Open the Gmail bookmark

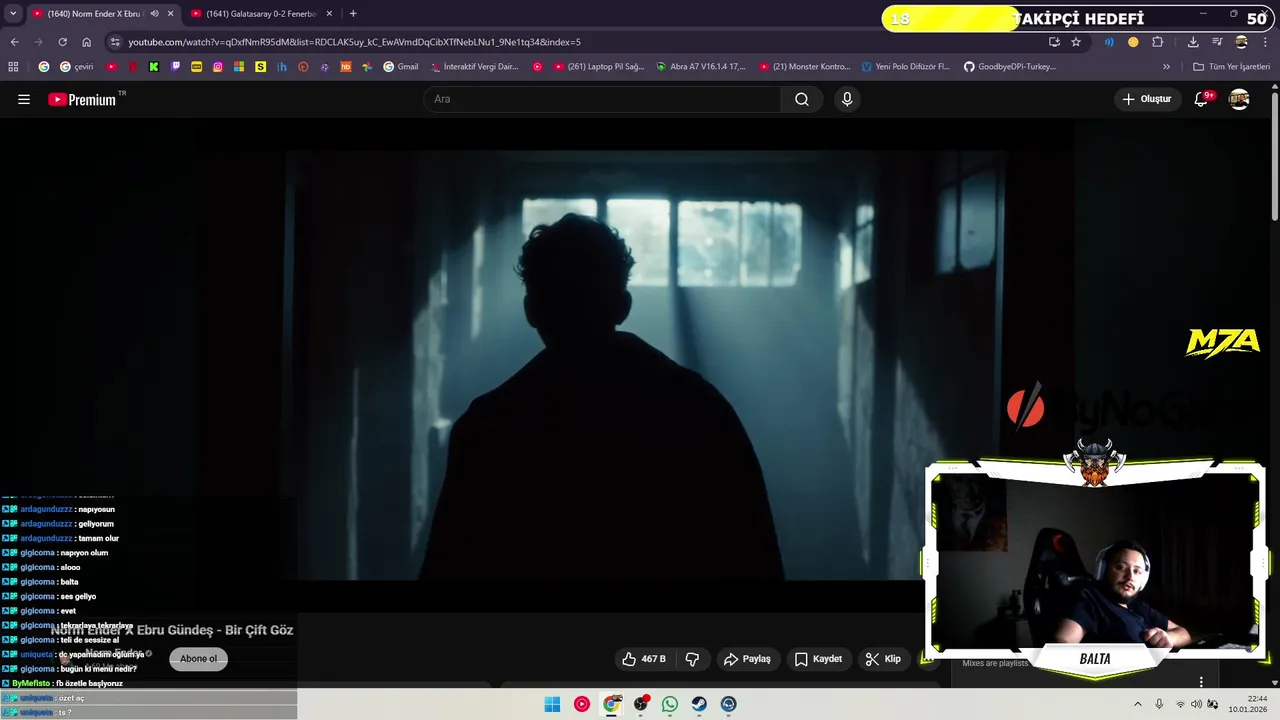399,67
